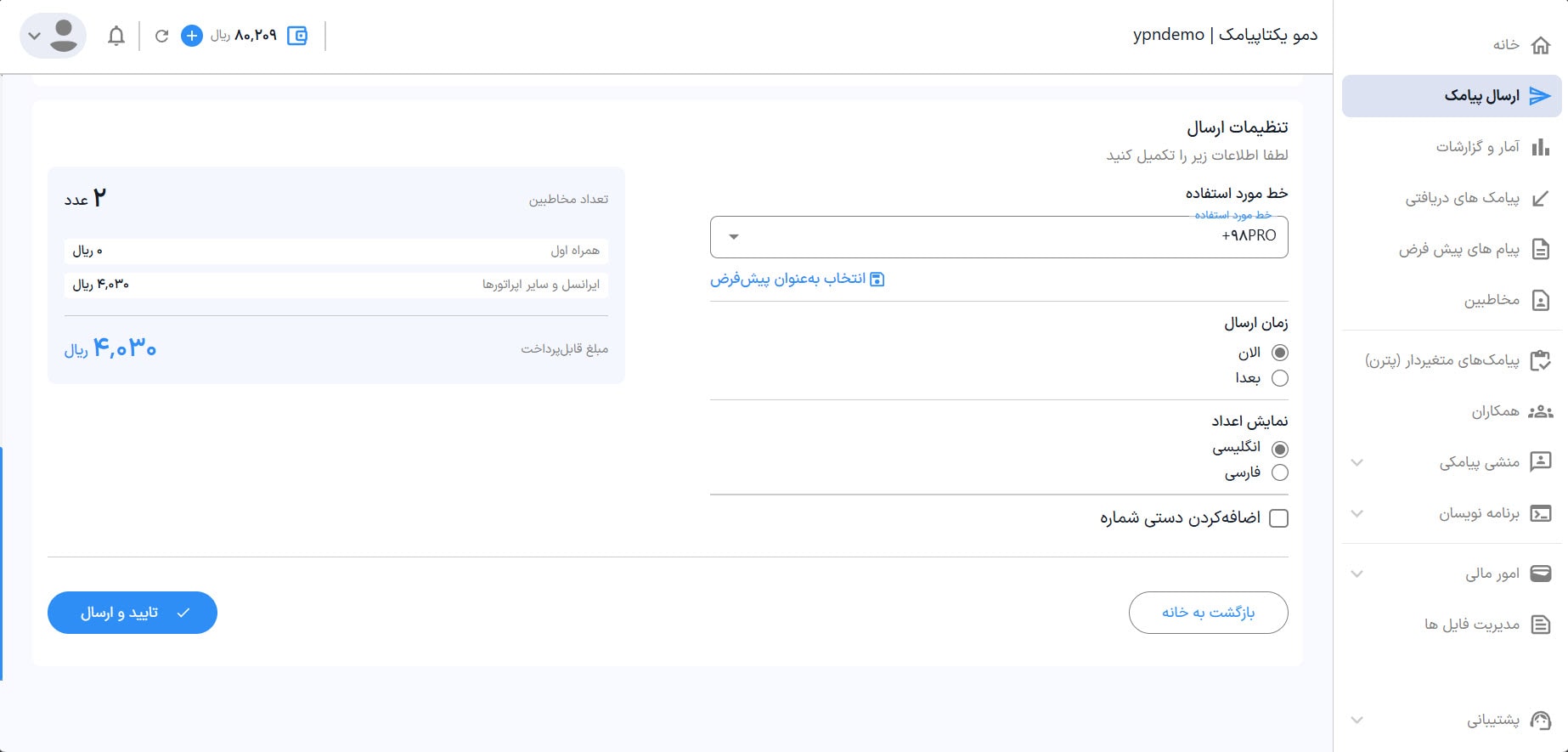
Task: Open the sender line +98PRO dropdown
Action: pos(998,236)
